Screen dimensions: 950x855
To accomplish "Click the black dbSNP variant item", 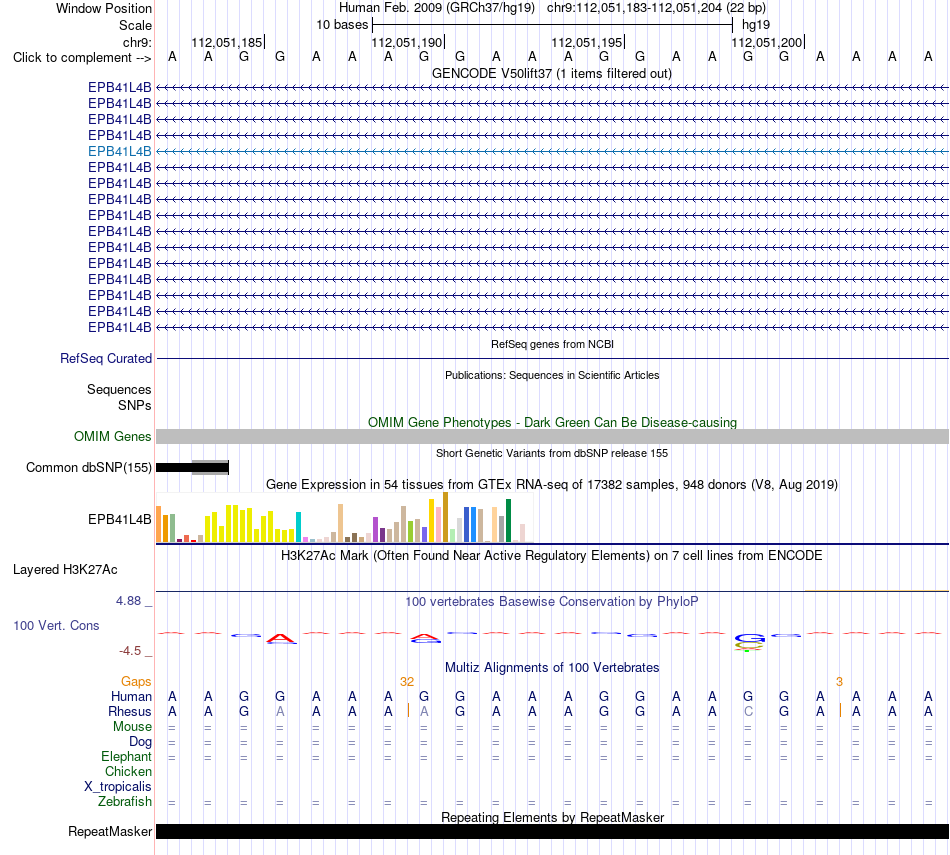I will coord(192,467).
